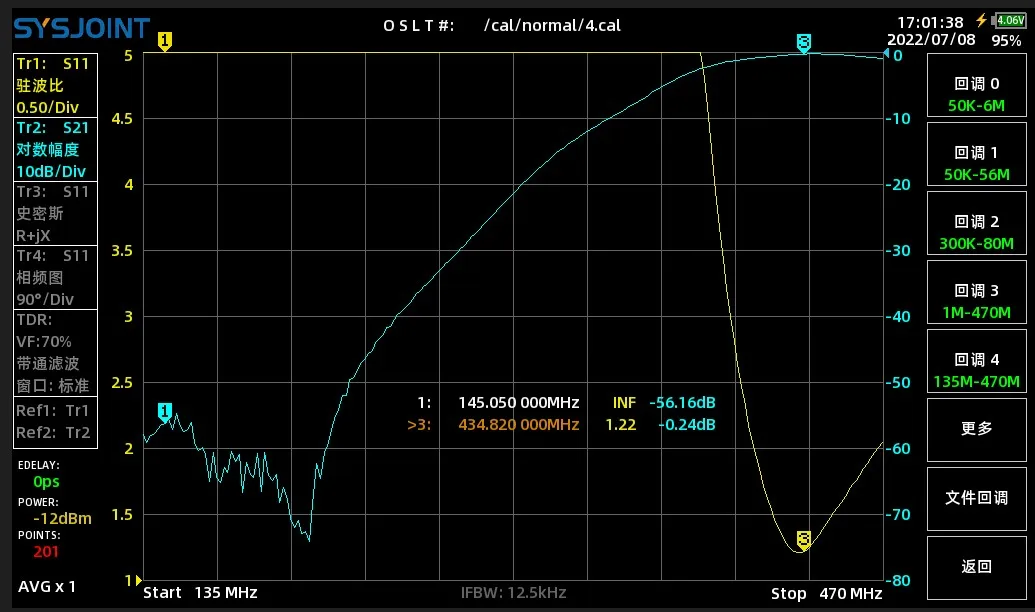This screenshot has width=1035, height=612.
Task: Click the 4.5 value on the left axis
Action: 122,119
